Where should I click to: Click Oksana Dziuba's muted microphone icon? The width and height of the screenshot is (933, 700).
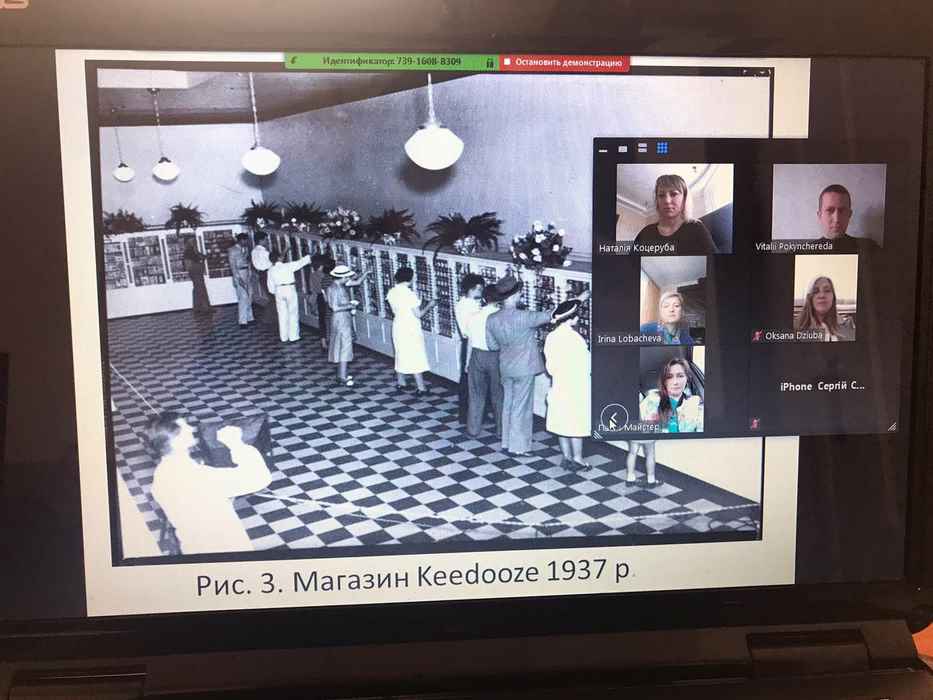click(757, 337)
